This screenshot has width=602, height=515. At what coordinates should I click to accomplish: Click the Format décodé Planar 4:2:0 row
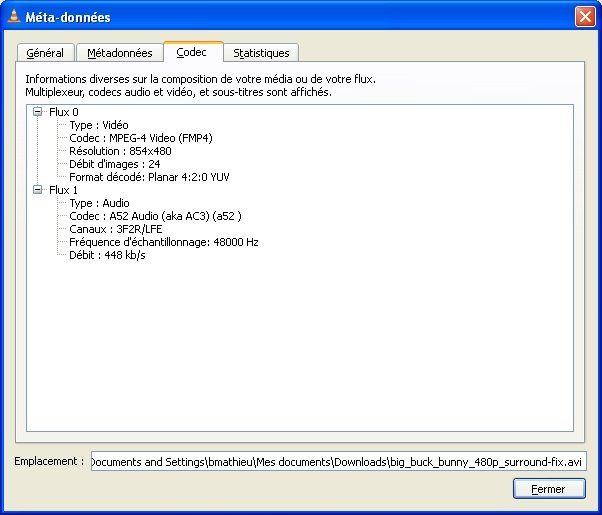coord(150,177)
